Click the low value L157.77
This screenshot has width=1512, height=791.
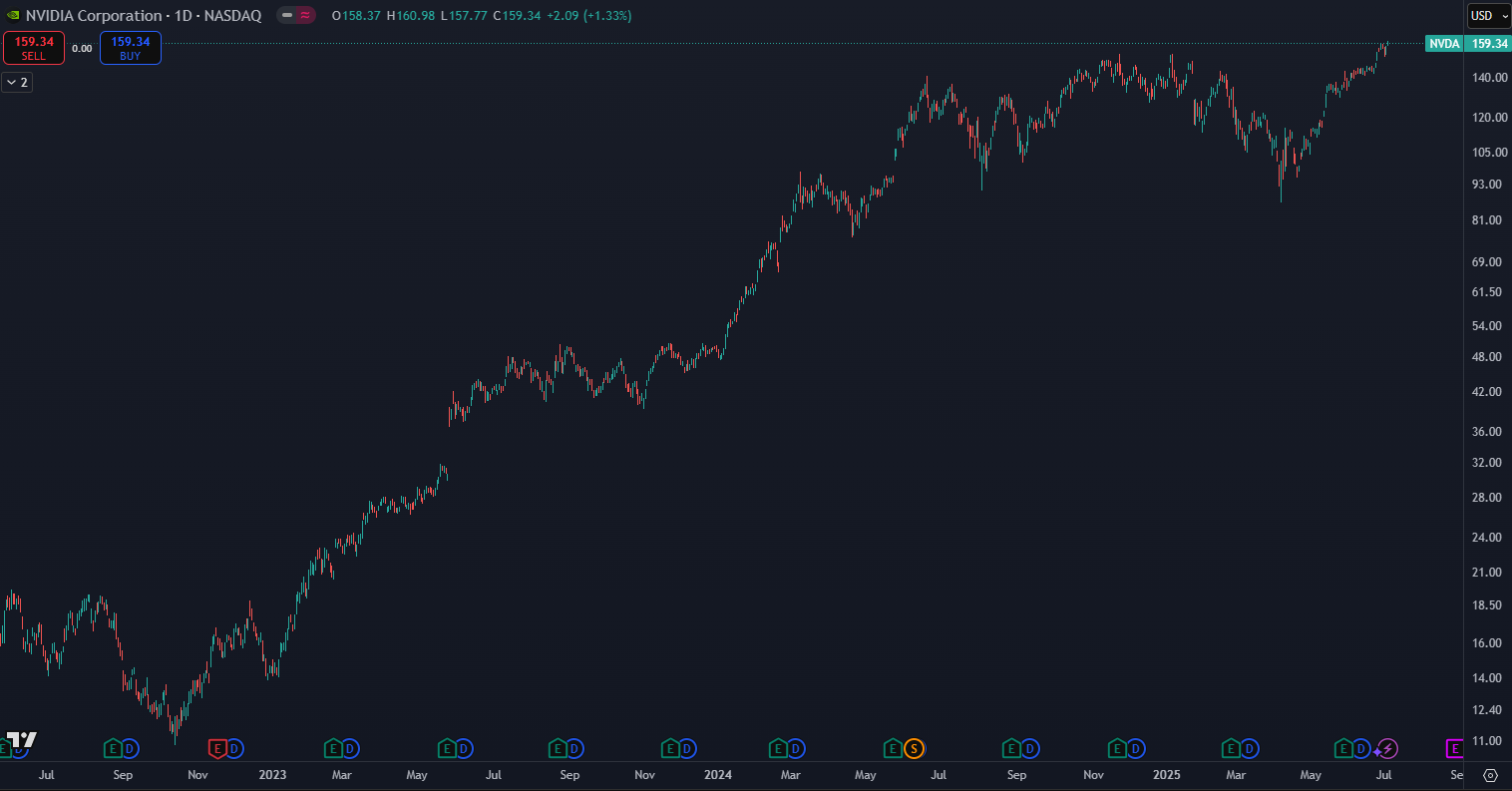point(463,16)
